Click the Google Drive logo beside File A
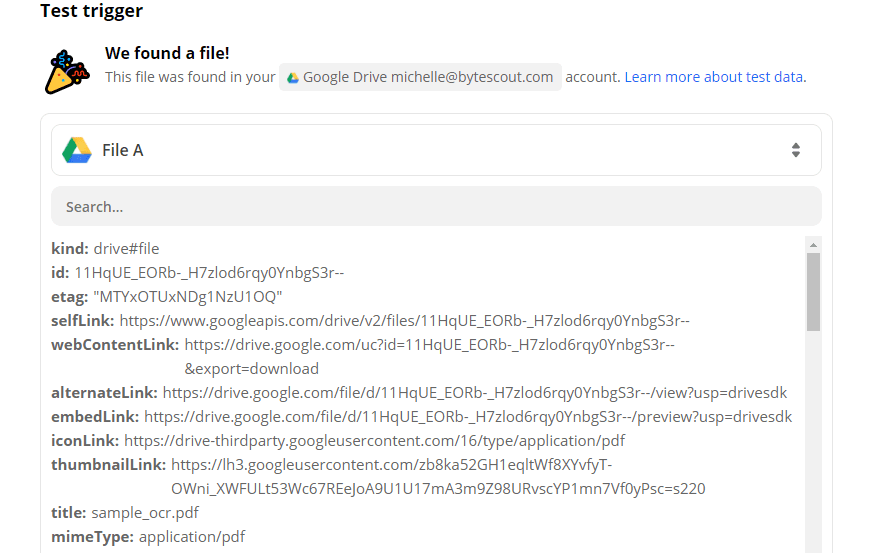Image resolution: width=875 pixels, height=553 pixels. [77, 150]
